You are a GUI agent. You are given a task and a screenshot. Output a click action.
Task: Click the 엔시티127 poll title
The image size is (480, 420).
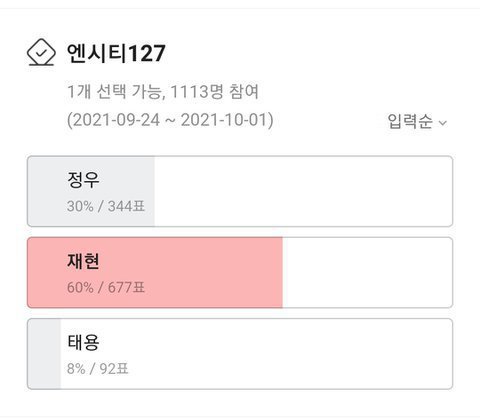116,53
